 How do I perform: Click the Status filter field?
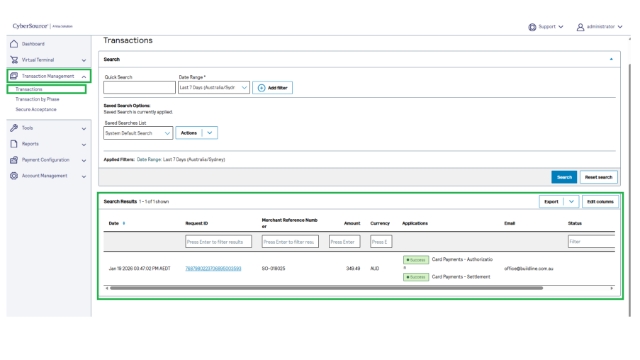point(591,242)
